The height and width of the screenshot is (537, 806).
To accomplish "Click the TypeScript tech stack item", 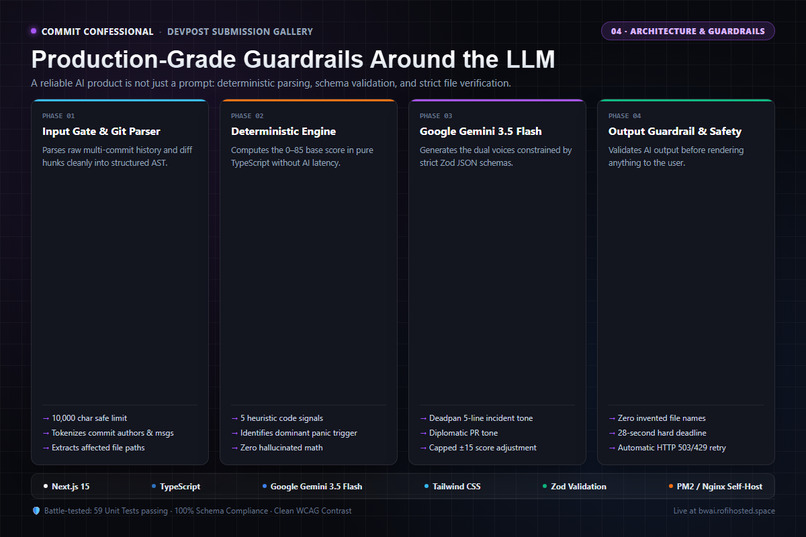I will (176, 487).
